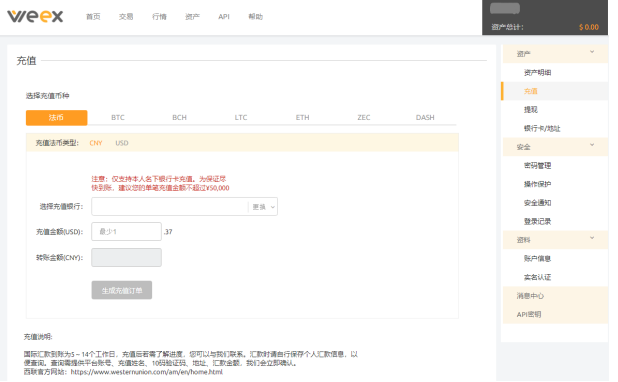Collapse the 安全 sidebar section chevron

coord(592,145)
